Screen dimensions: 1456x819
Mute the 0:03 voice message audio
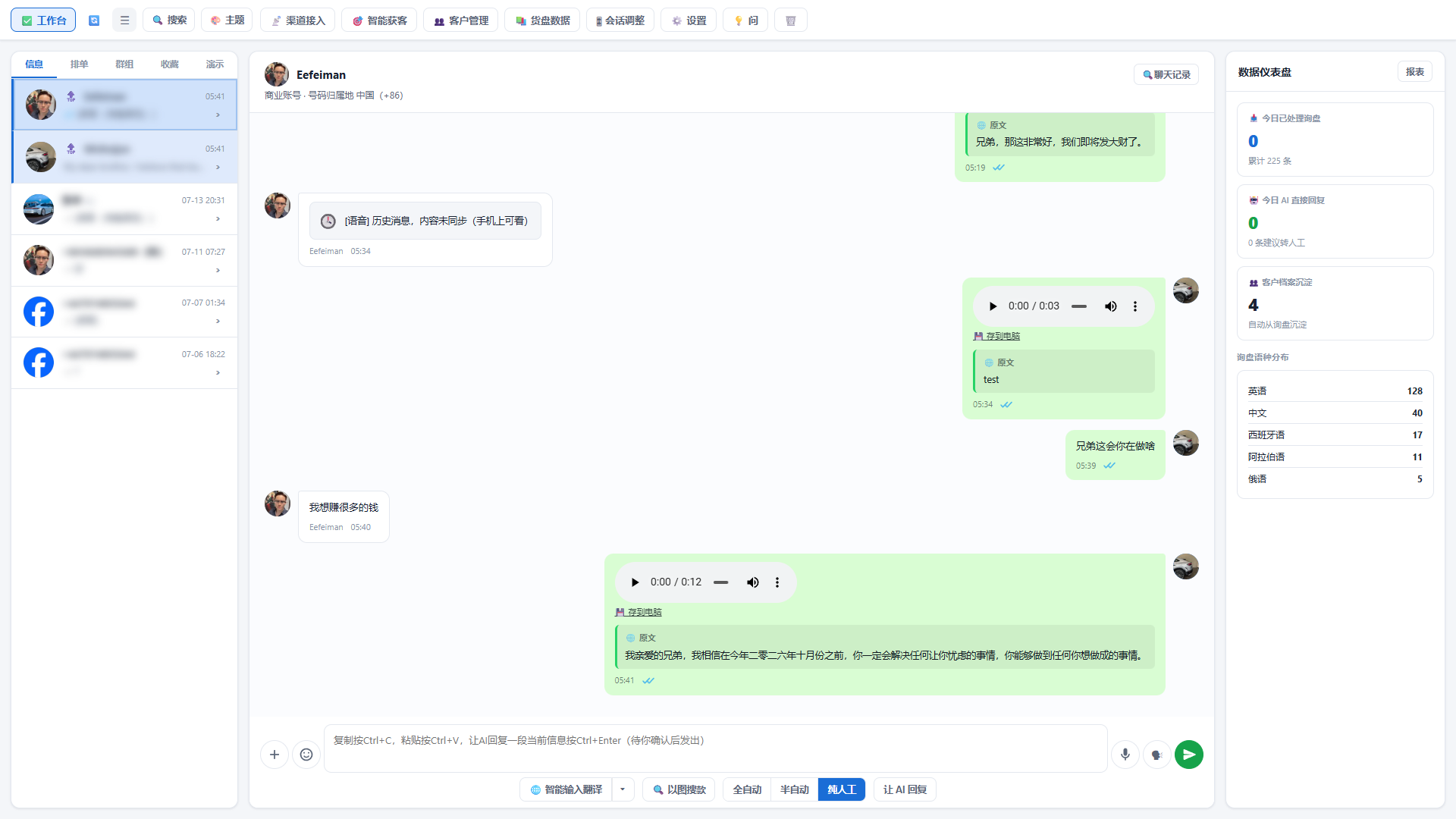(1110, 306)
